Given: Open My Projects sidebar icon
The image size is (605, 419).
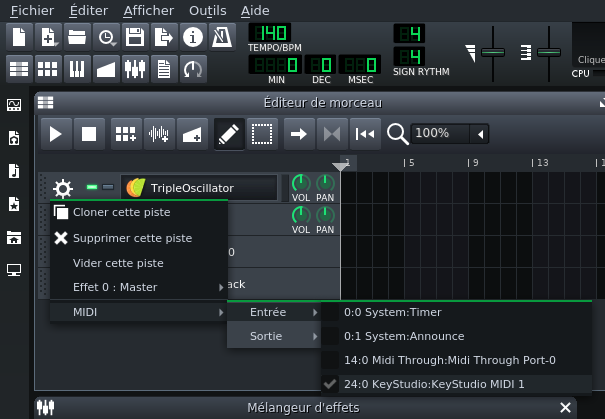Looking at the screenshot, I should [x=14, y=138].
